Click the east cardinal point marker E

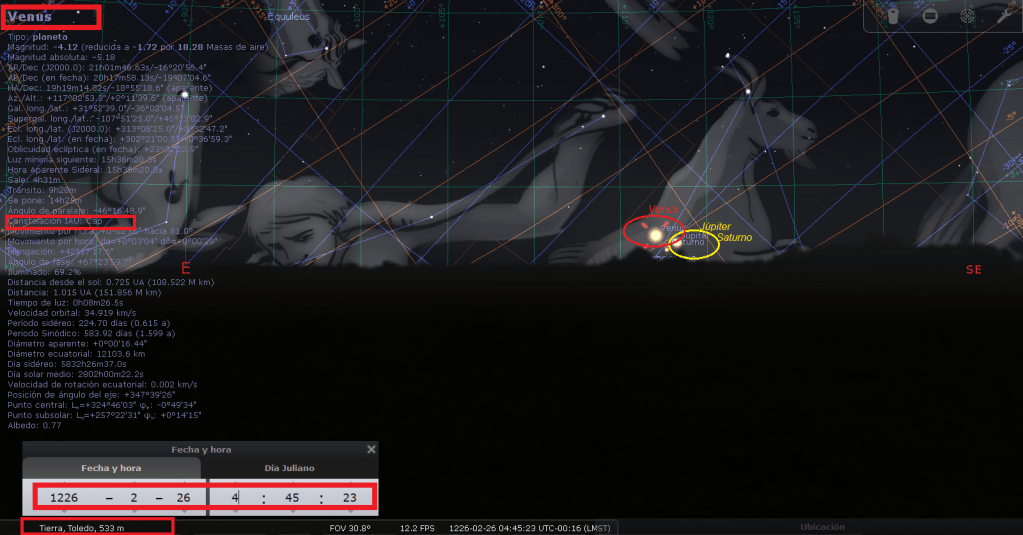(185, 268)
